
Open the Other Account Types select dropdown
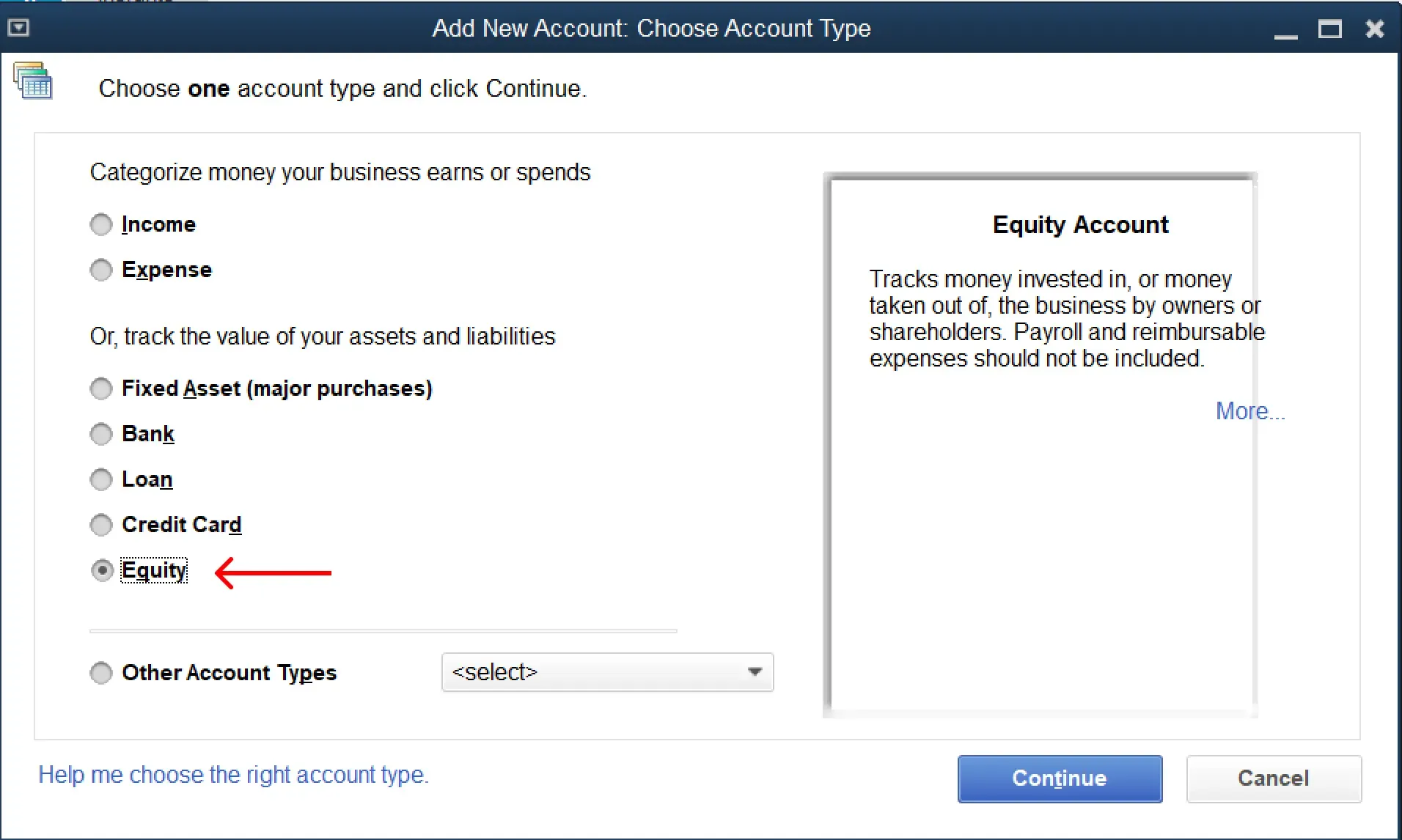(607, 672)
